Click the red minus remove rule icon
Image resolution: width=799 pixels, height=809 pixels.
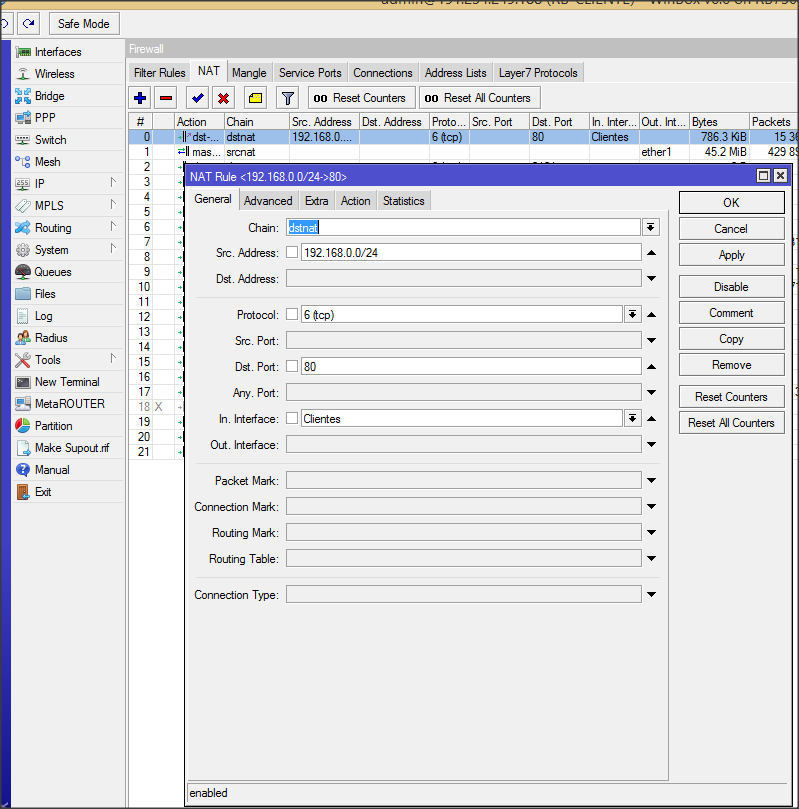click(x=166, y=98)
